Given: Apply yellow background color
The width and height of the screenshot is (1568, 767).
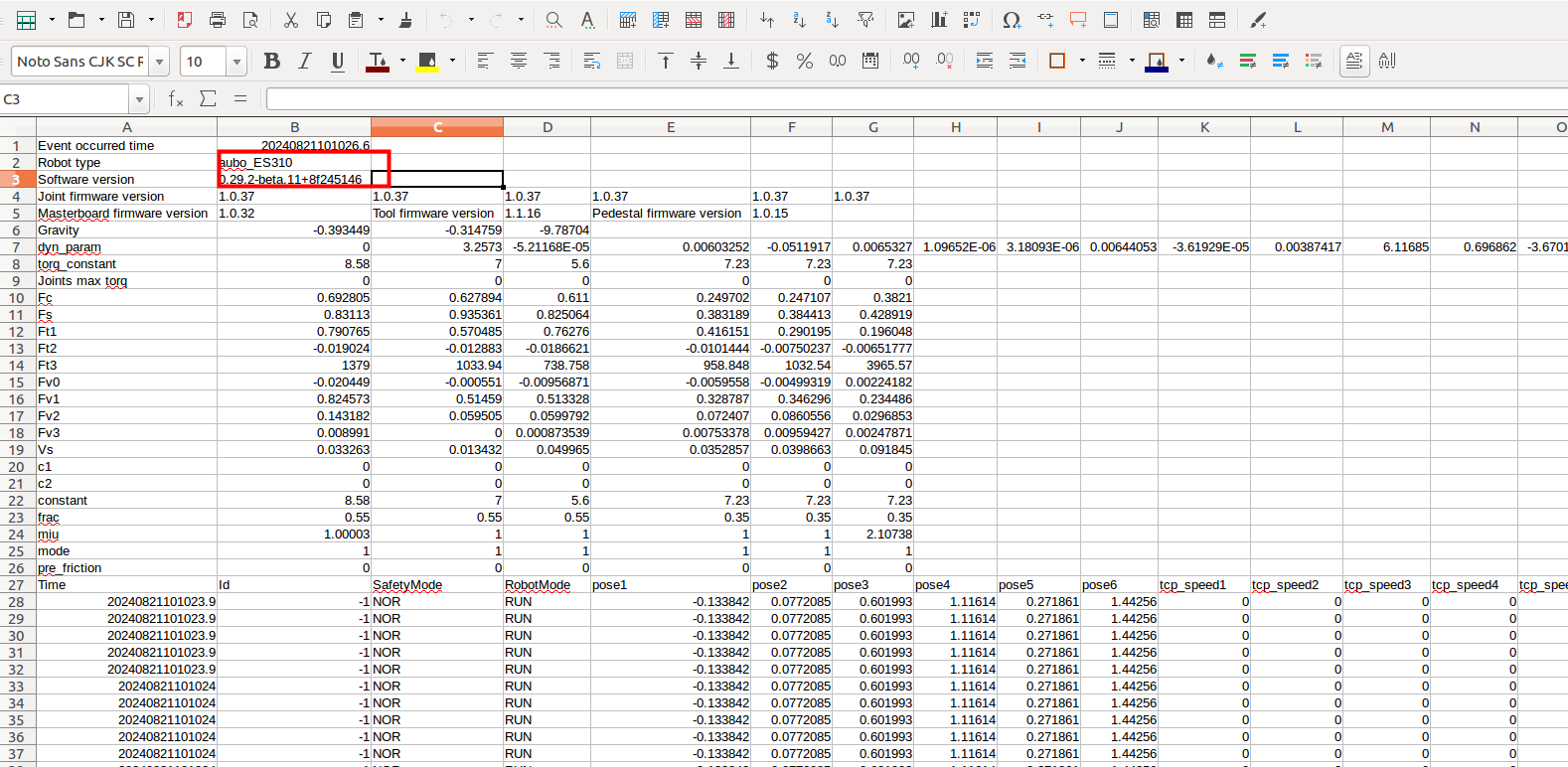Looking at the screenshot, I should tap(427, 62).
